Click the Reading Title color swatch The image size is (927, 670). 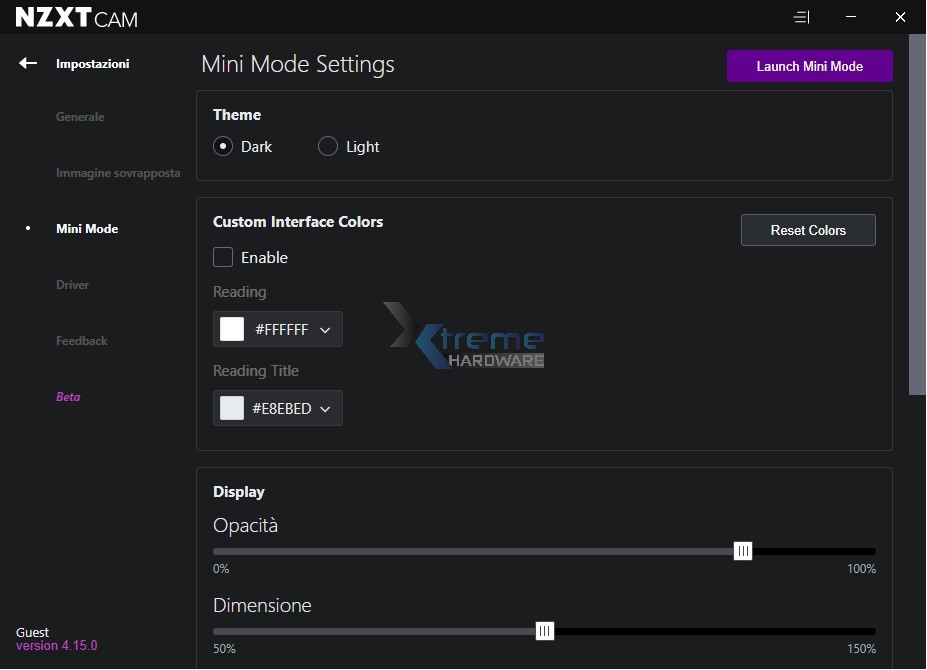(232, 408)
